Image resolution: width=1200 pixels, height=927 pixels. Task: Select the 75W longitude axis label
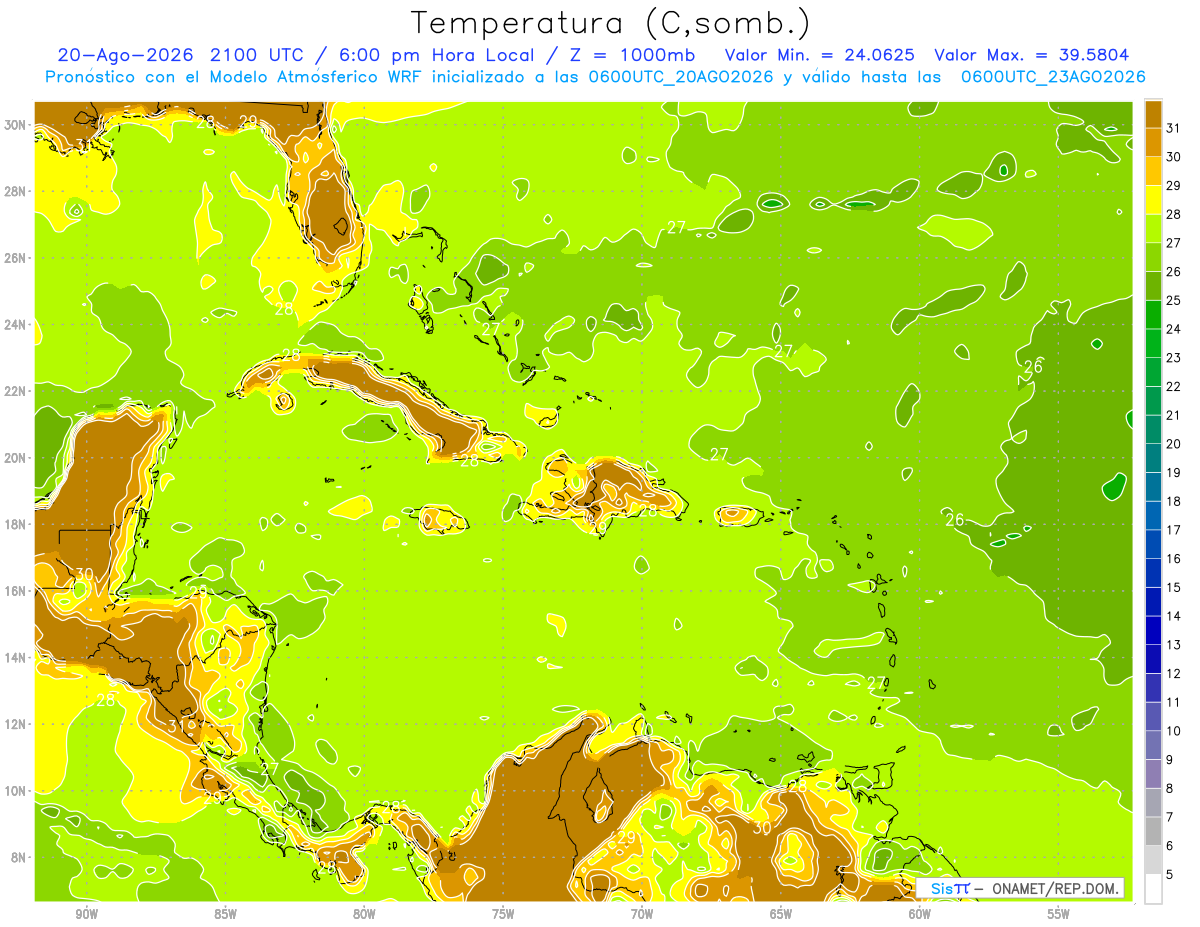[503, 914]
